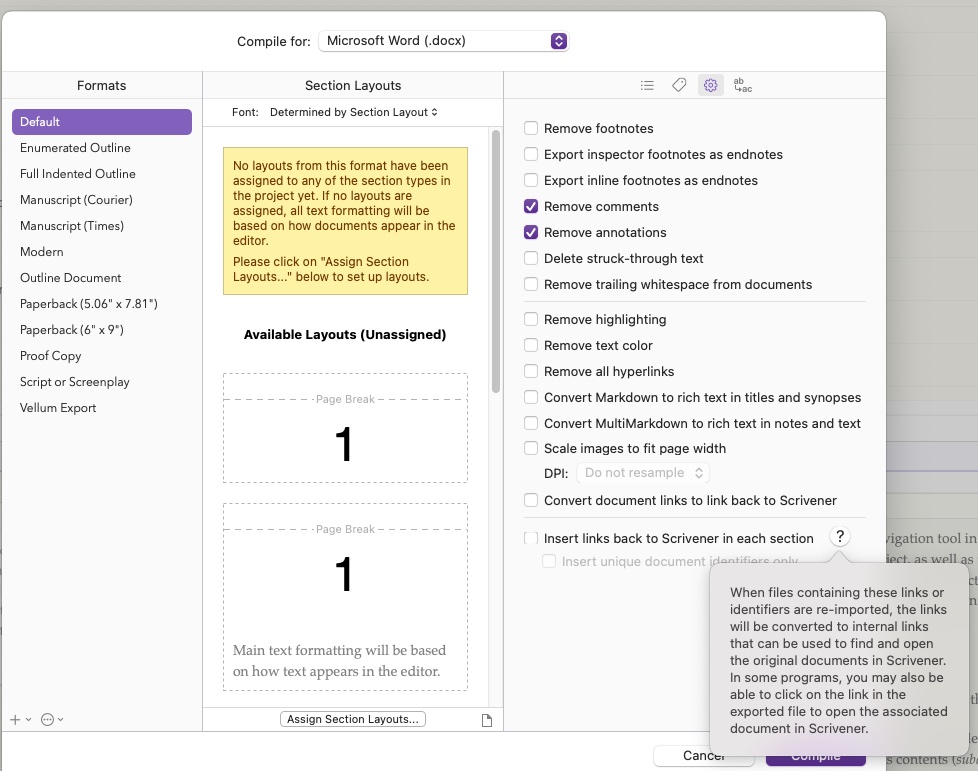Enable the Remove footnotes checkbox
Viewport: 978px width, 771px height.
point(531,128)
